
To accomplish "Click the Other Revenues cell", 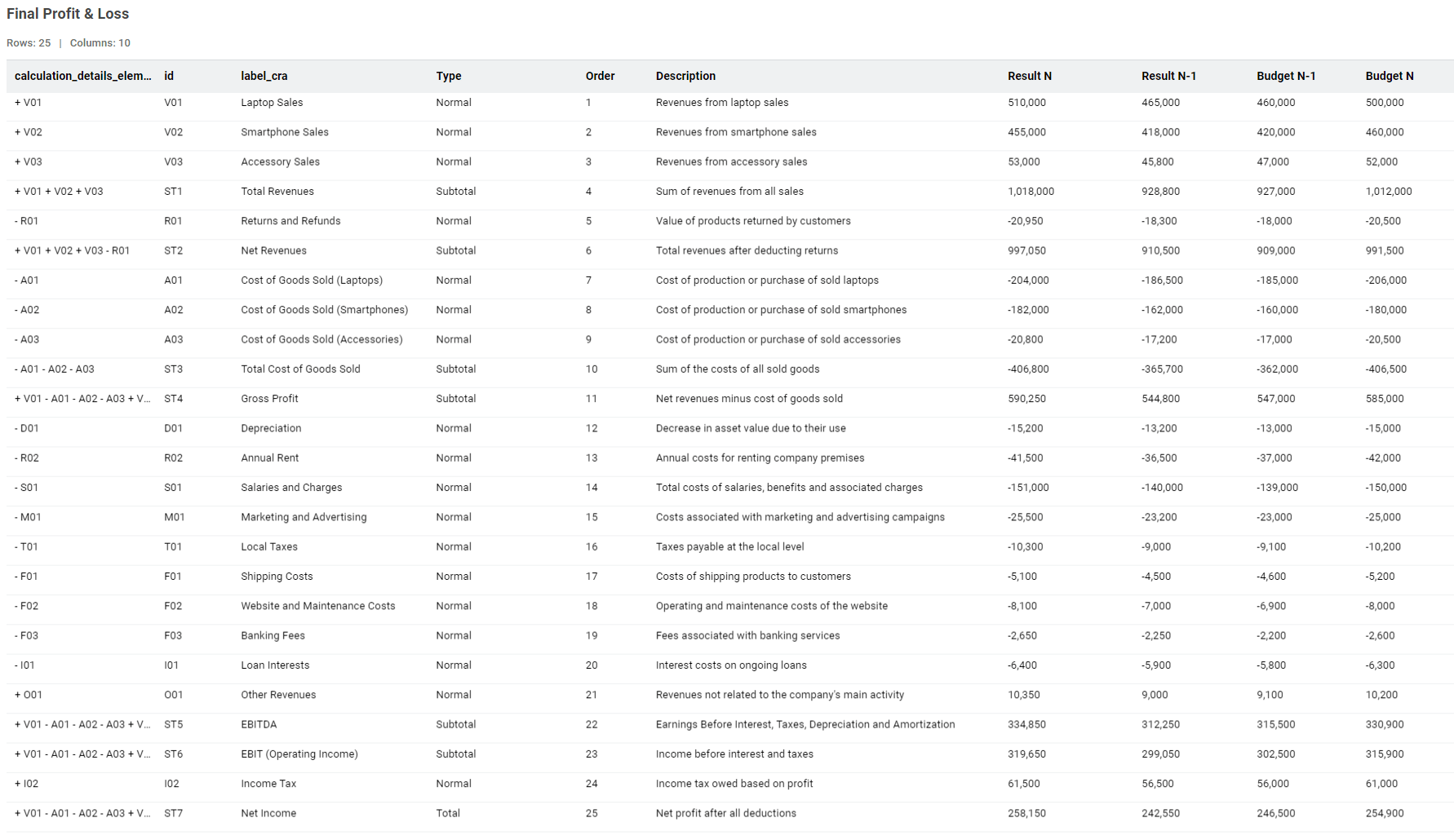I will coord(278,695).
